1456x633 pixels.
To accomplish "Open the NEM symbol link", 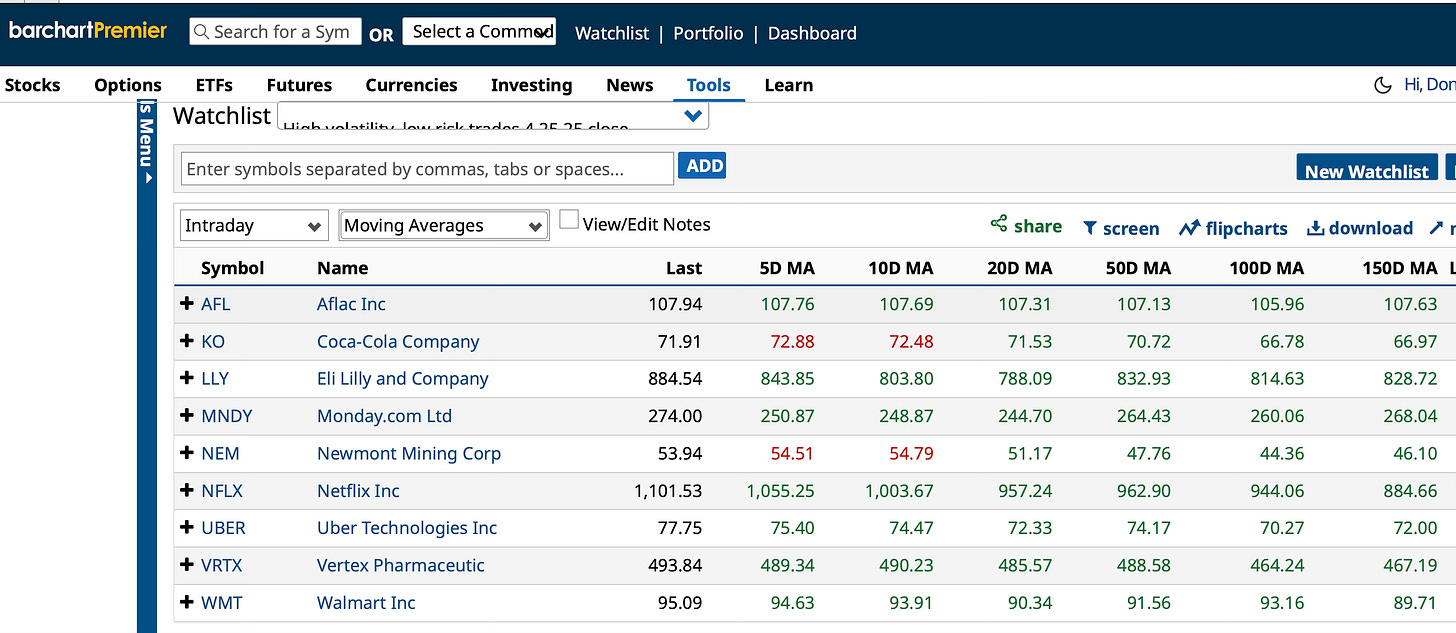I will [x=220, y=453].
